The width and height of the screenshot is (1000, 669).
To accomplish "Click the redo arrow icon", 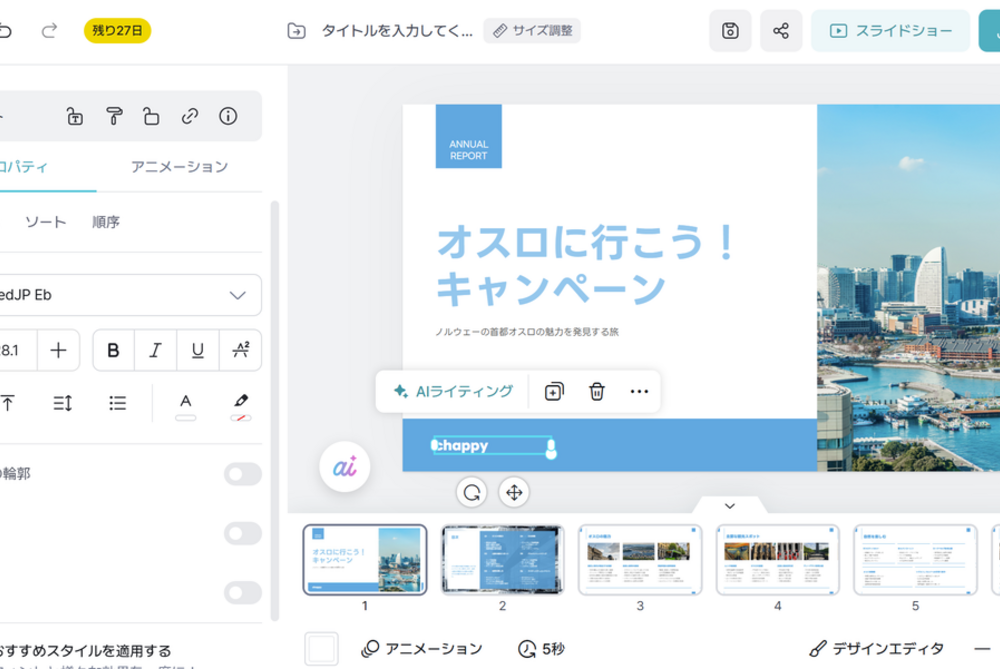I will click(49, 30).
